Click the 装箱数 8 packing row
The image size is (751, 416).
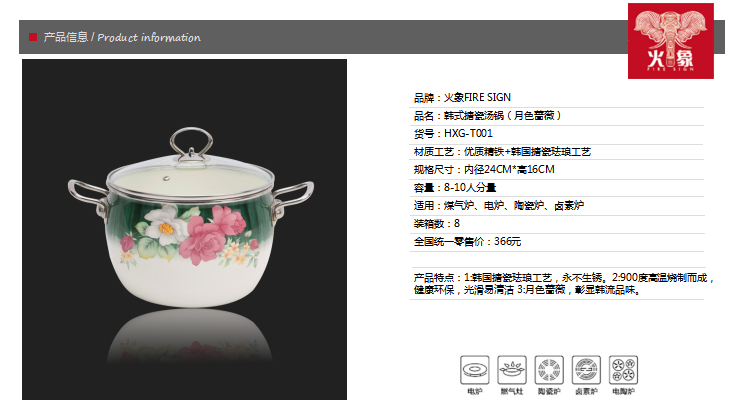point(557,224)
